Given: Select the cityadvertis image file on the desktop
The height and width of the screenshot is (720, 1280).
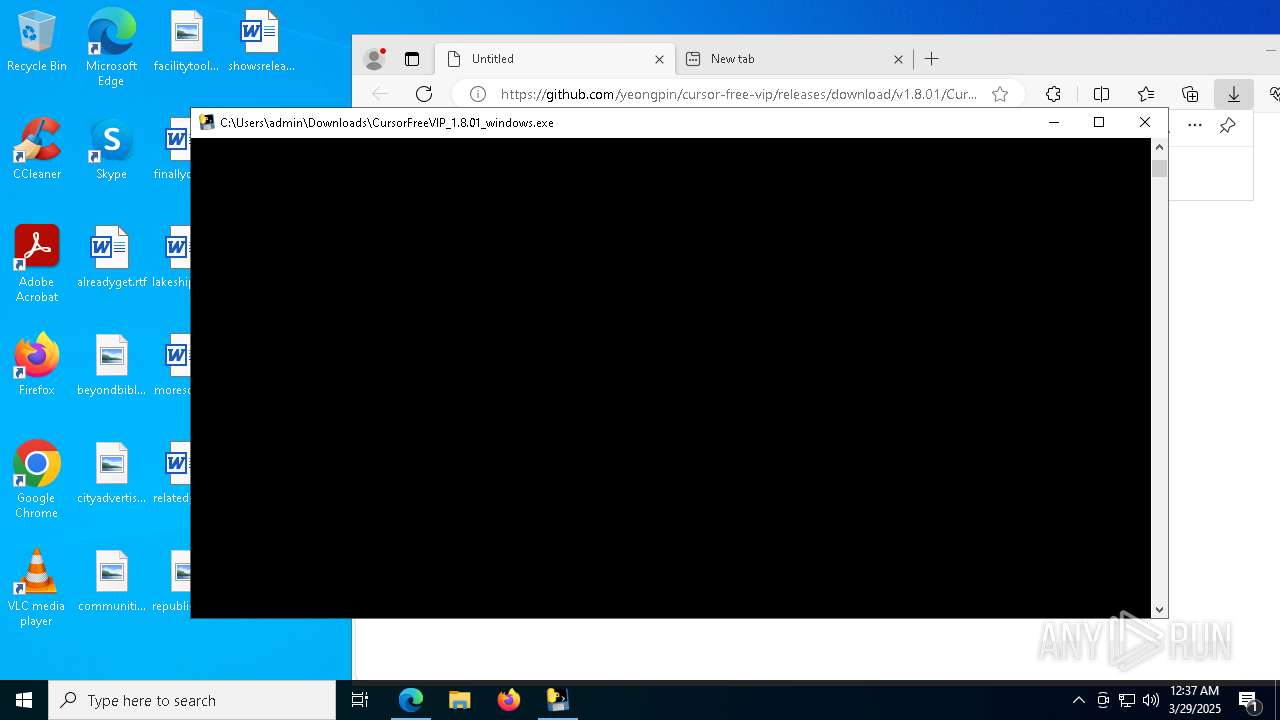Looking at the screenshot, I should click(x=111, y=474).
